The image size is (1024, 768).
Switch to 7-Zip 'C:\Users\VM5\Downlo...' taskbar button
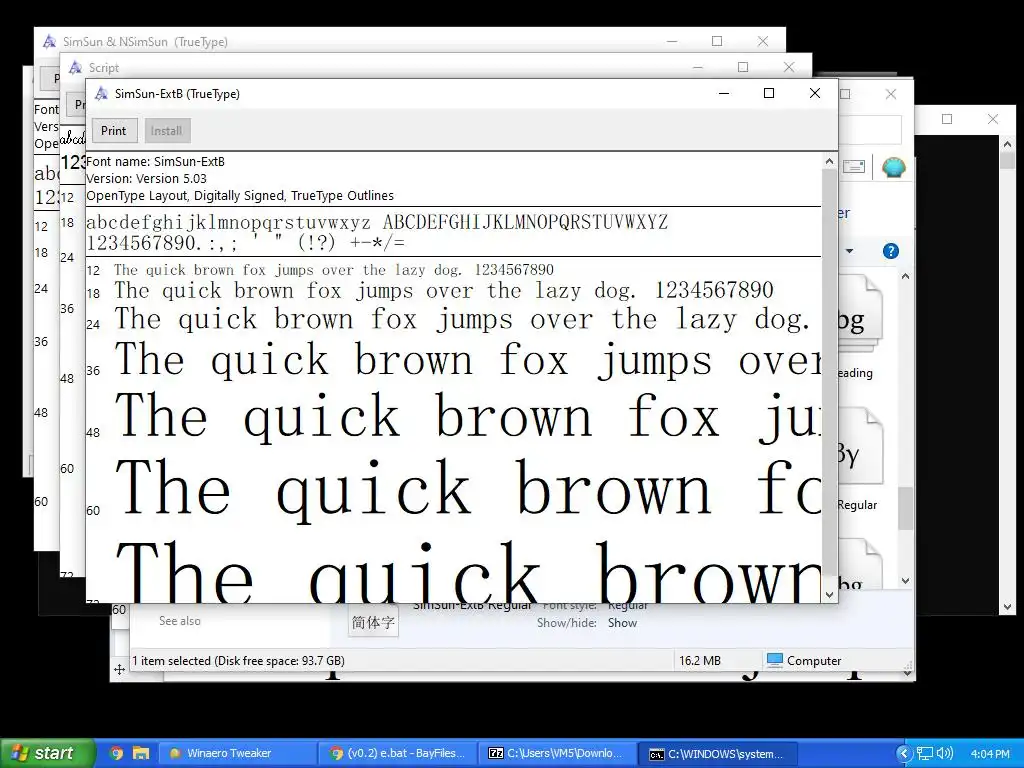(x=558, y=753)
